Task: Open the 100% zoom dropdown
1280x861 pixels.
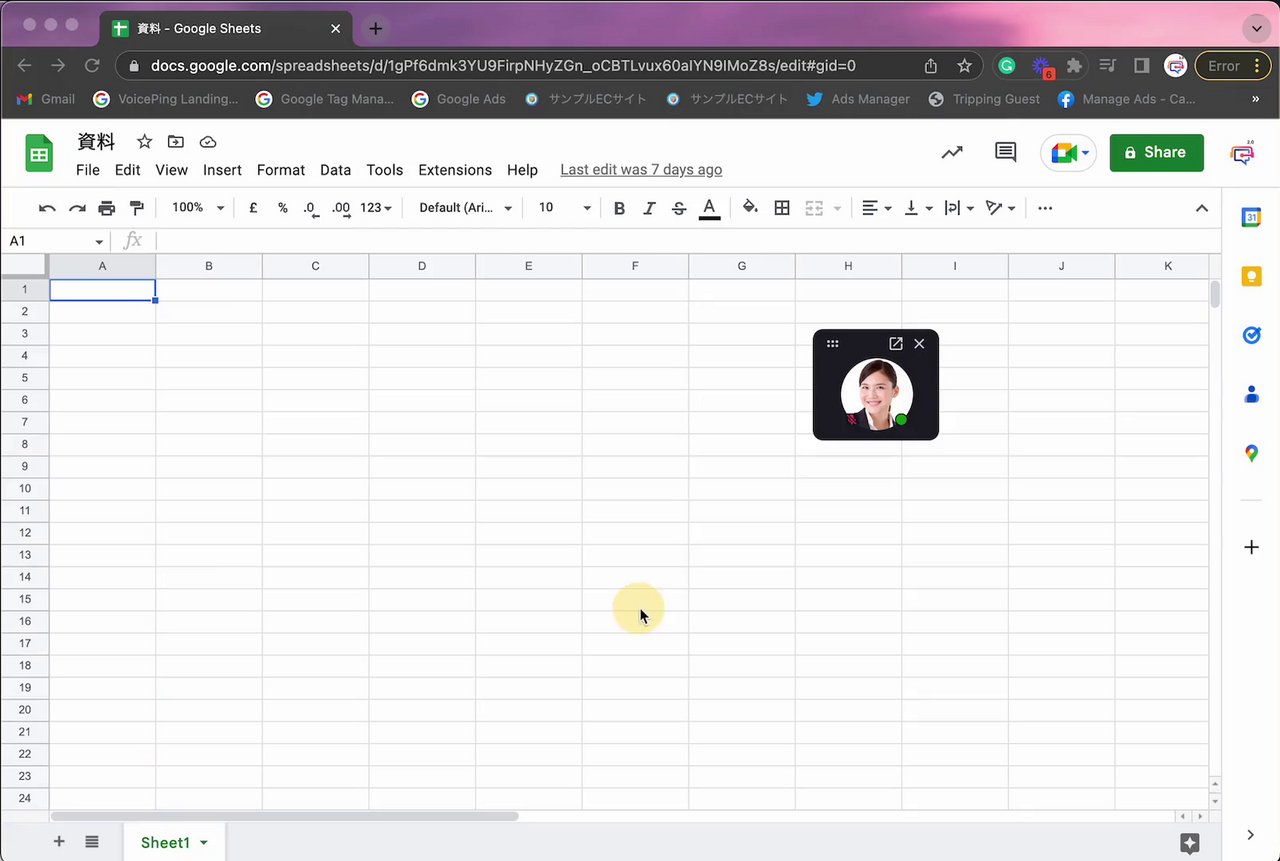Action: 198,208
